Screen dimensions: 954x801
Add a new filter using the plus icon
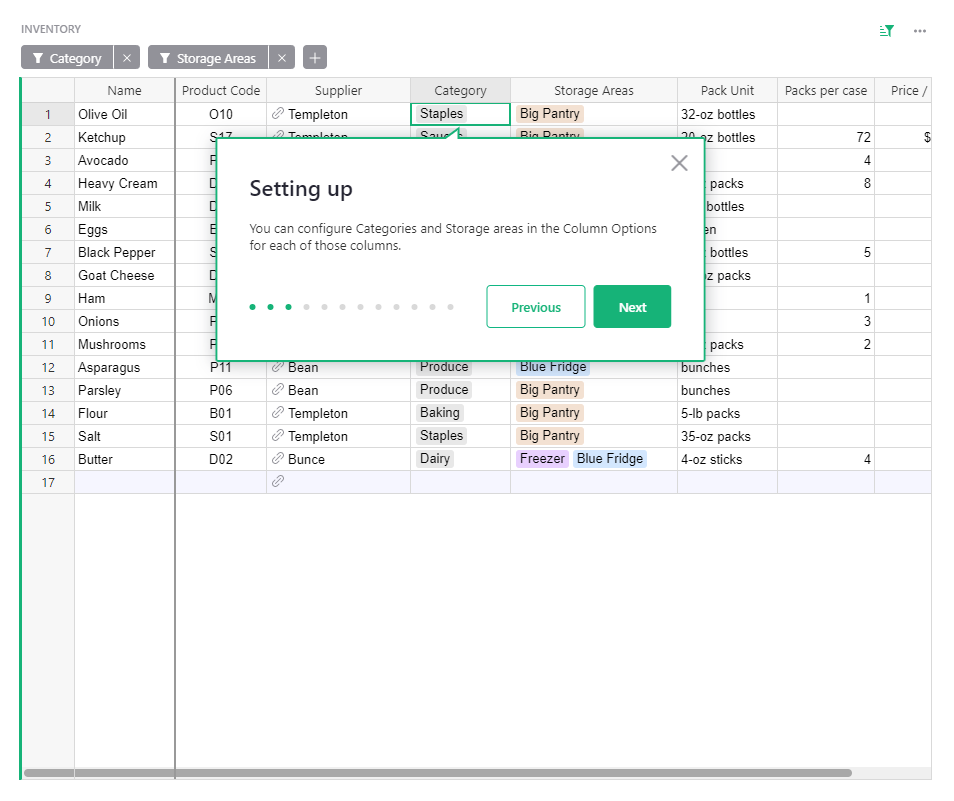click(x=314, y=57)
